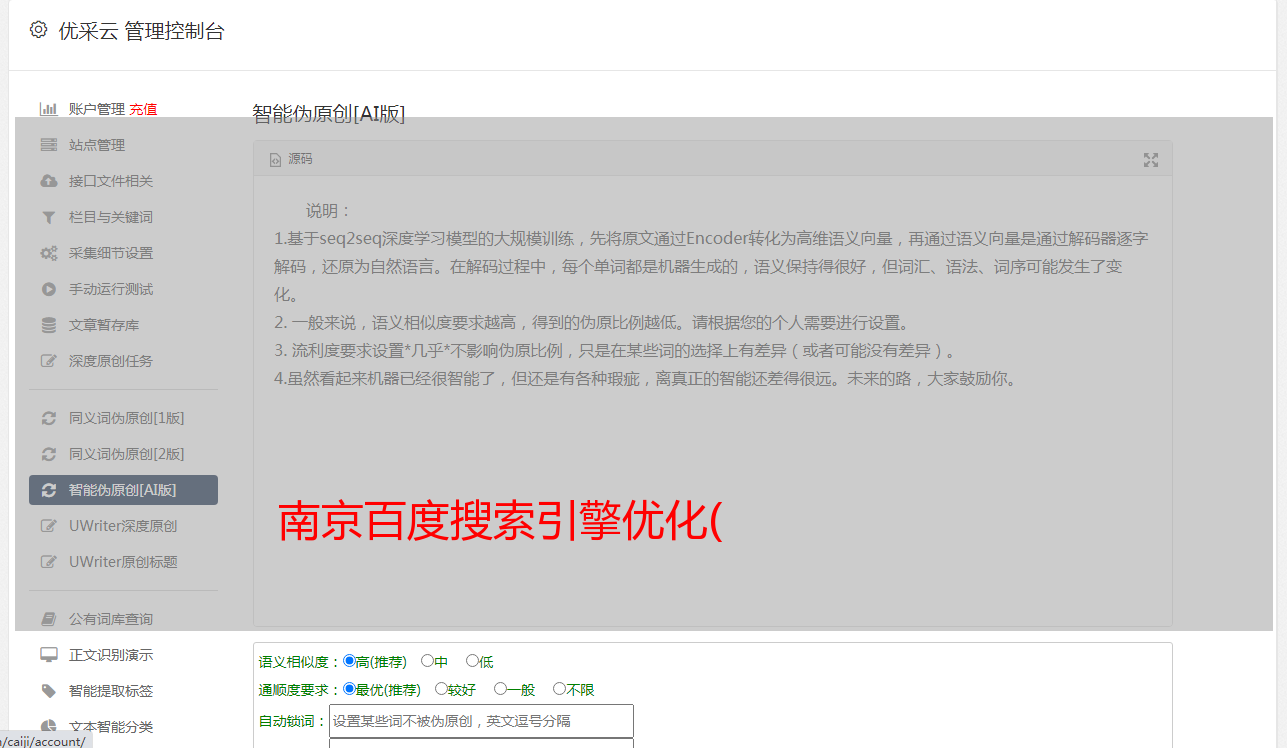Click the filter icon for 栏目与关键词
1287x748 pixels.
[x=48, y=217]
